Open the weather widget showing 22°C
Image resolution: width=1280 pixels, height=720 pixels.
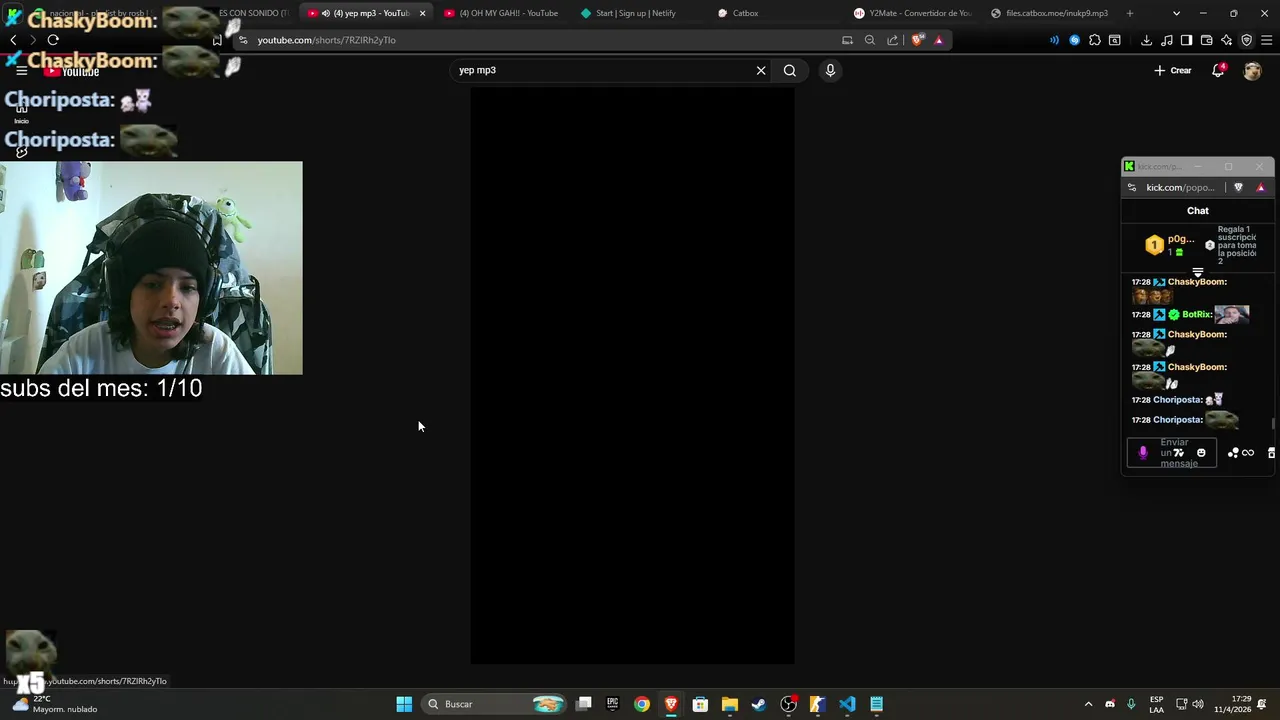[x=55, y=704]
